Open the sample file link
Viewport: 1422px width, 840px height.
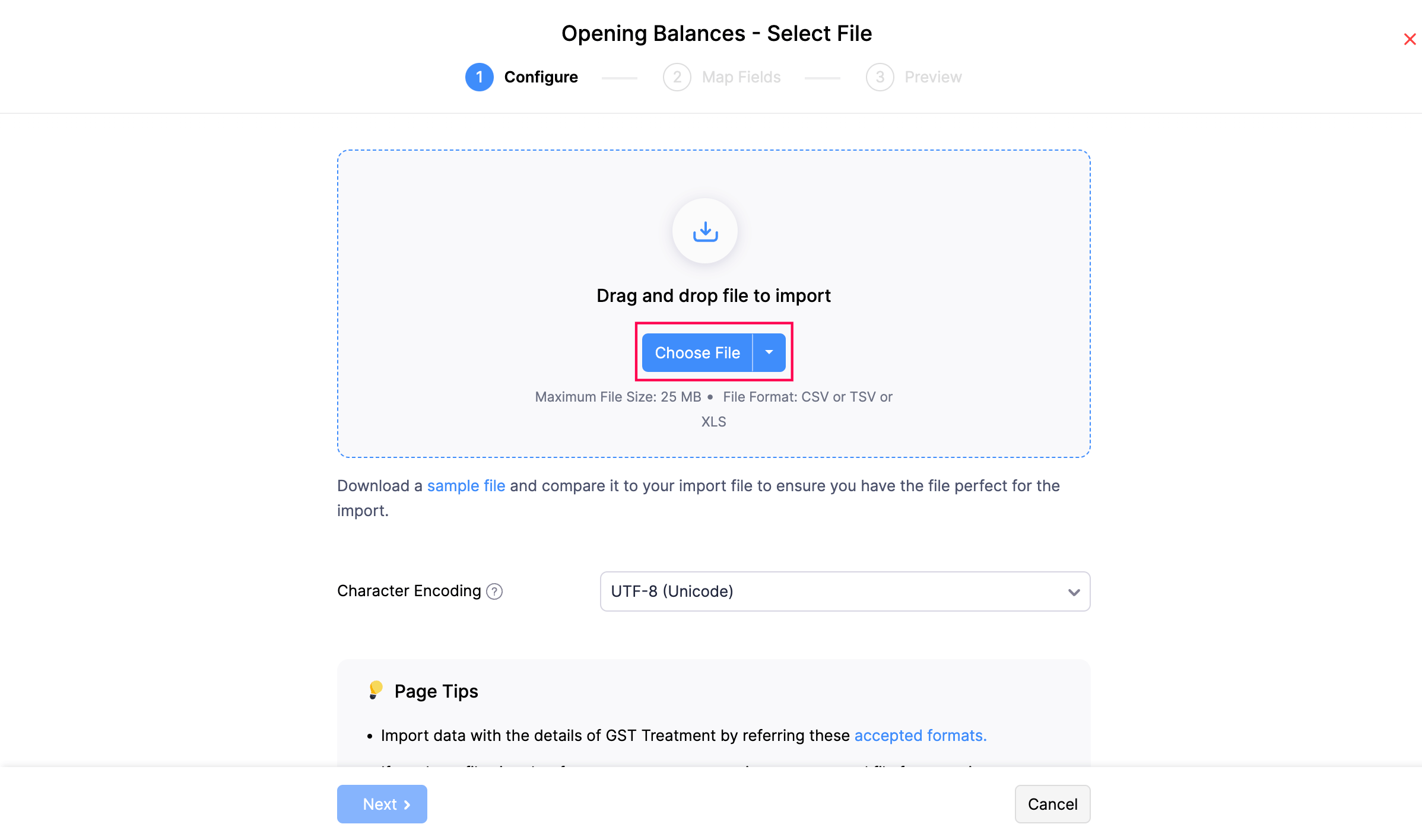(x=465, y=485)
